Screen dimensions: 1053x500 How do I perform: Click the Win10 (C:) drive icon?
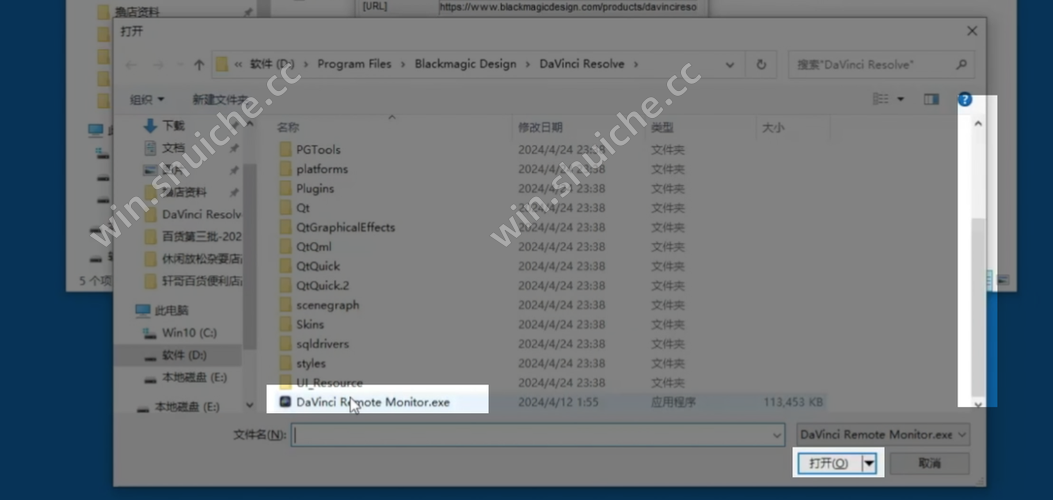point(150,333)
